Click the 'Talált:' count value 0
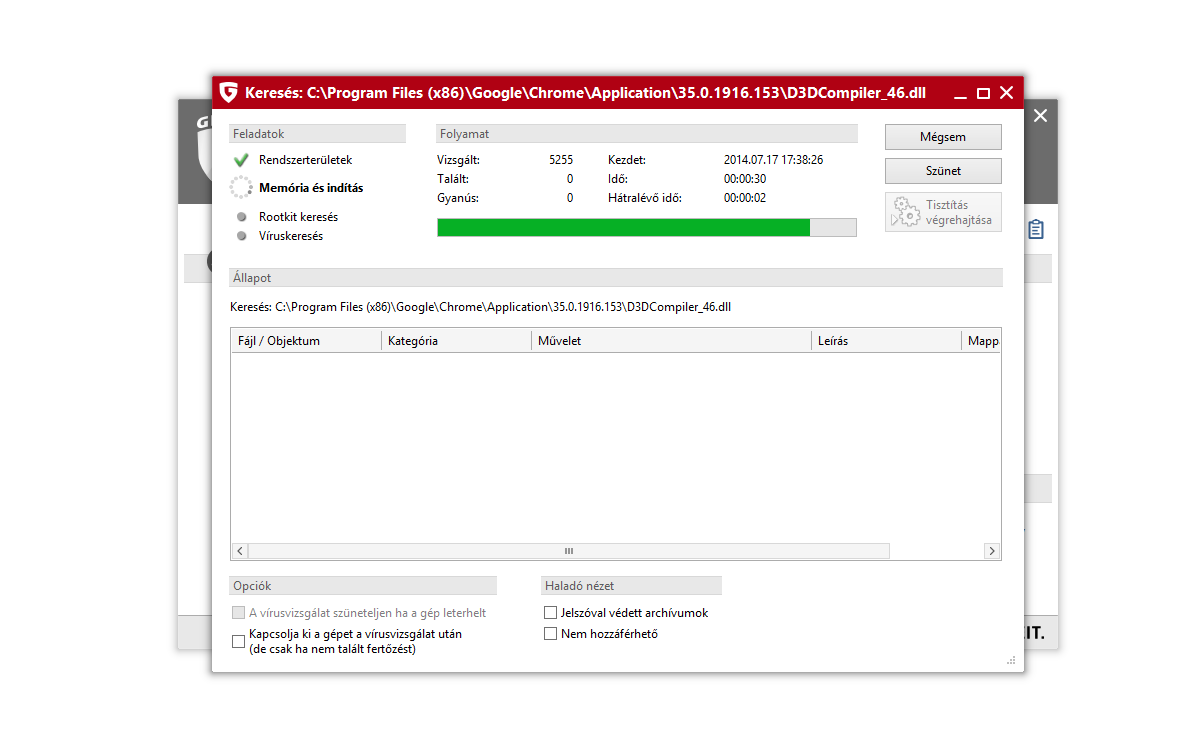Viewport: 1200px width, 750px height. [x=570, y=179]
